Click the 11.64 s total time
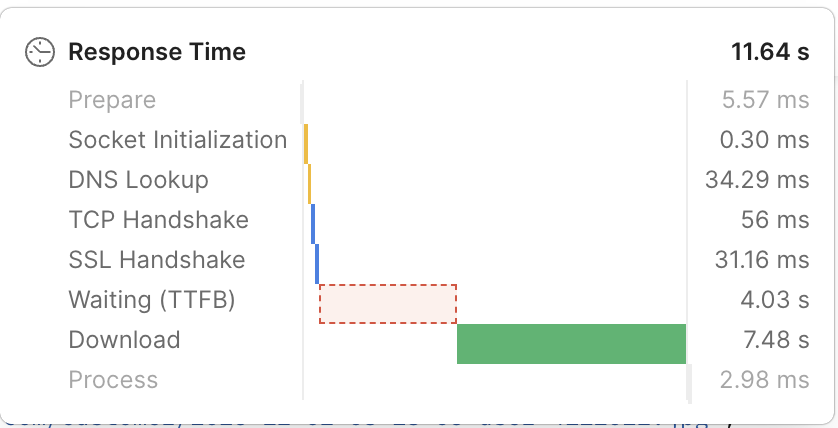838x428 pixels. 770,52
